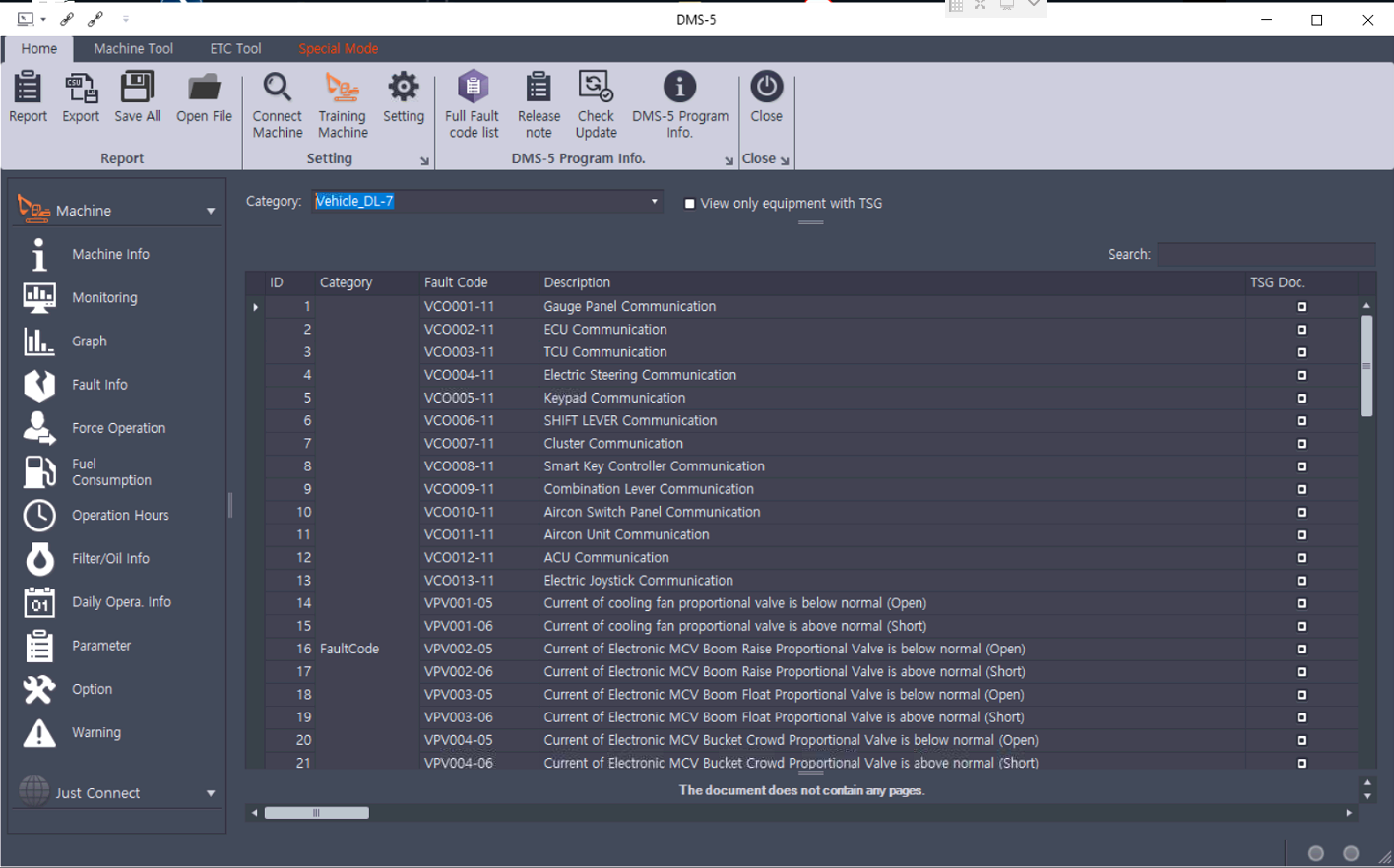Sort by TSG Doc. column header
The height and width of the screenshot is (868, 1394).
click(1301, 282)
